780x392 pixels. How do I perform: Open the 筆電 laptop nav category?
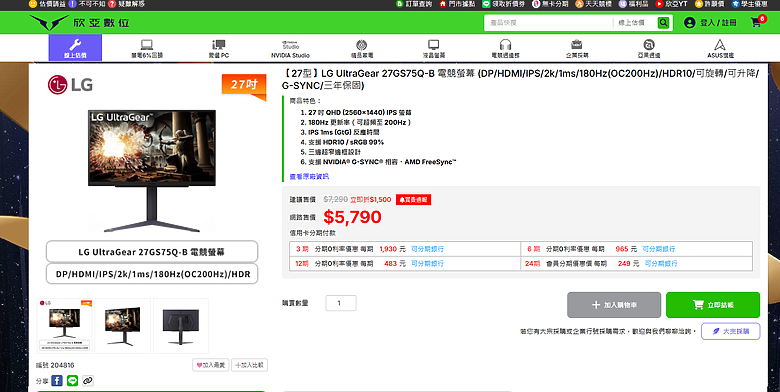pos(147,49)
